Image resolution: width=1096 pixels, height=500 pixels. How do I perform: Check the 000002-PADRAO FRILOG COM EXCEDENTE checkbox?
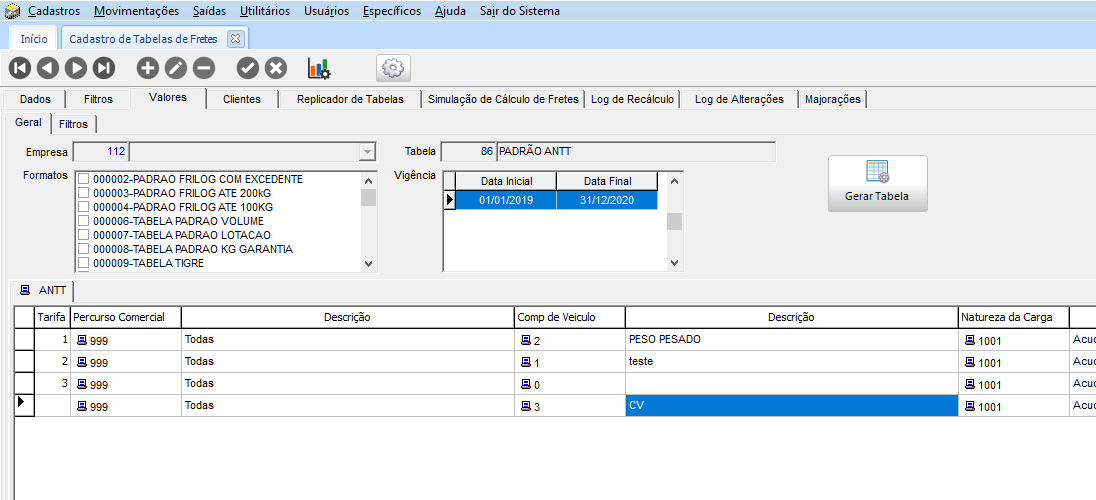click(x=84, y=179)
